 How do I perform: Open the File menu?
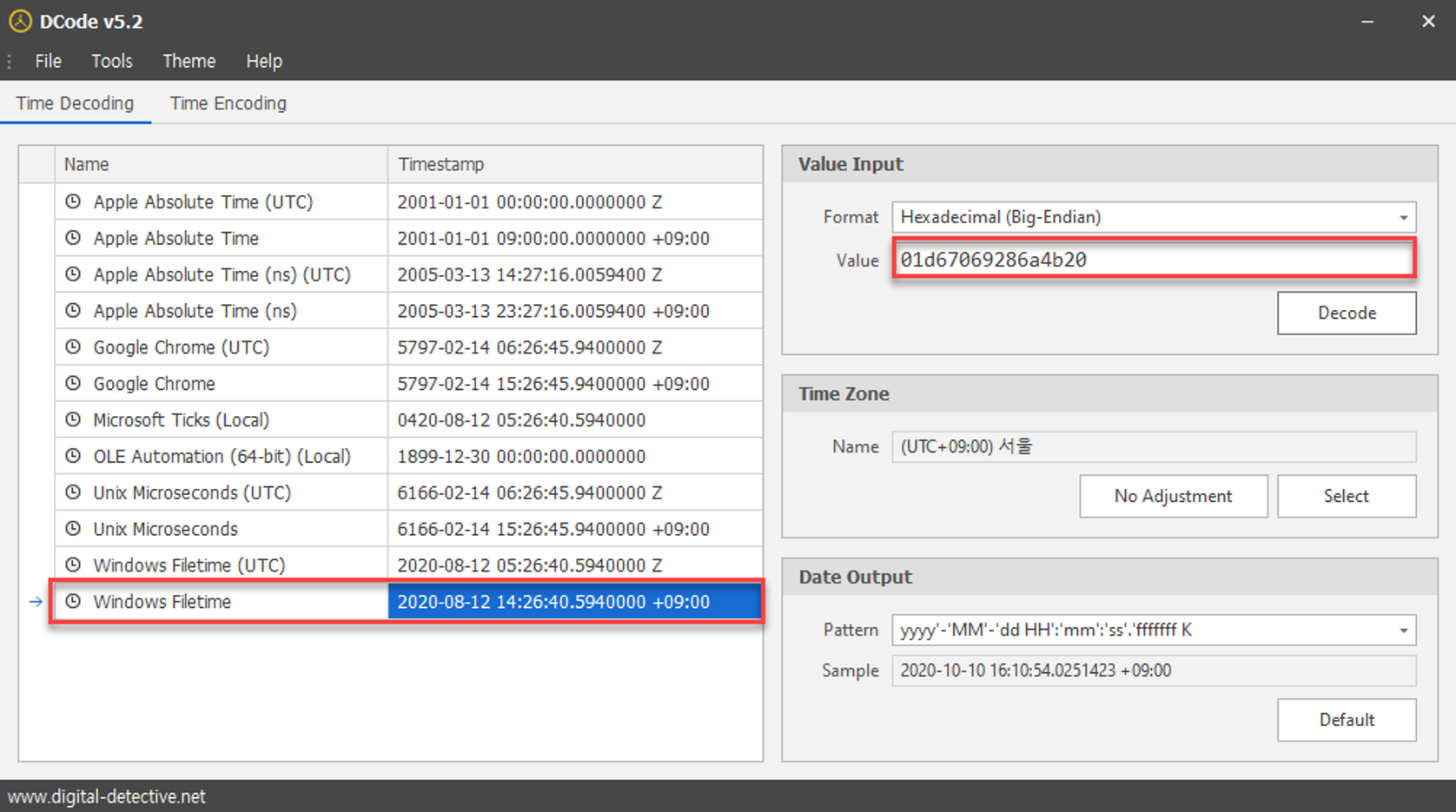(48, 61)
